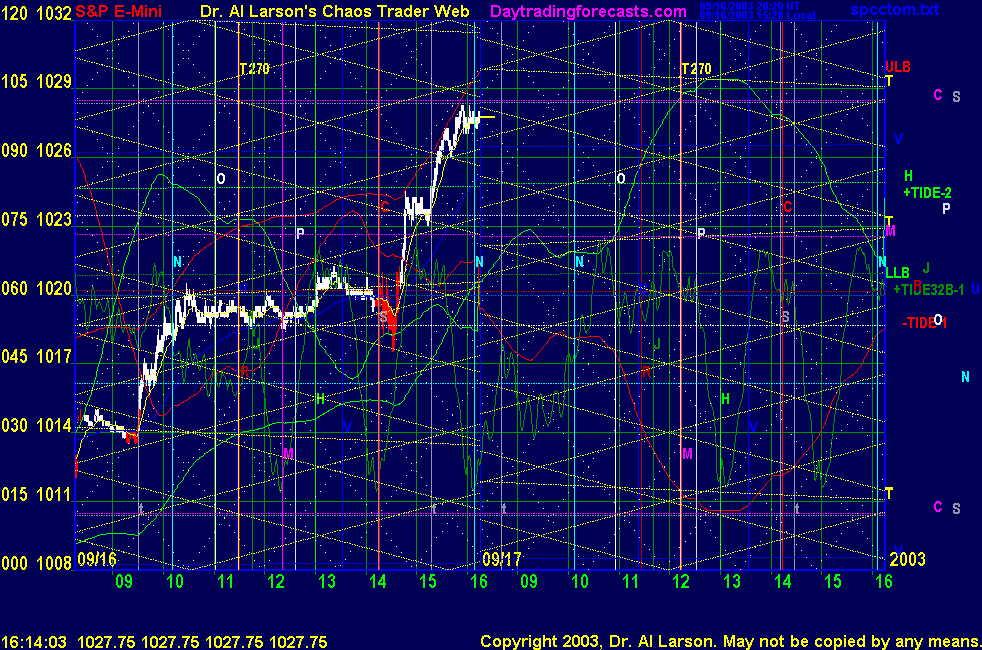The image size is (982, 650).
Task: Select the T270 marker on the 09/16 session
Action: (x=255, y=69)
